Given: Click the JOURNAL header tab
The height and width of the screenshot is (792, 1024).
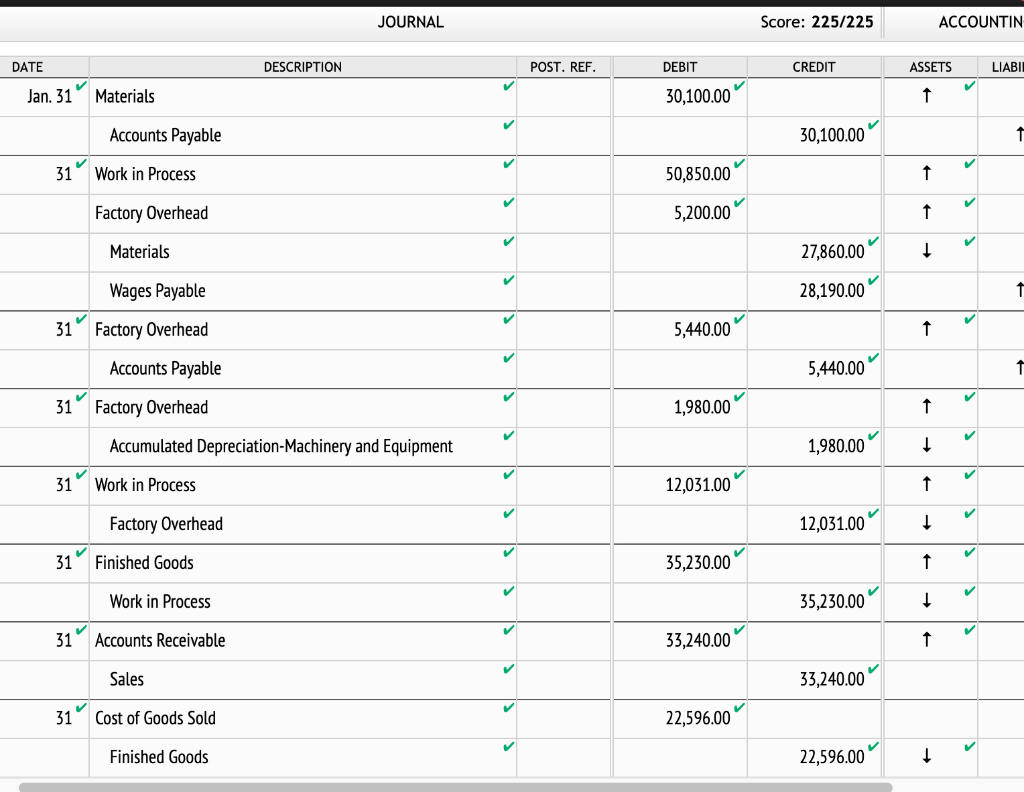Looking at the screenshot, I should (410, 21).
